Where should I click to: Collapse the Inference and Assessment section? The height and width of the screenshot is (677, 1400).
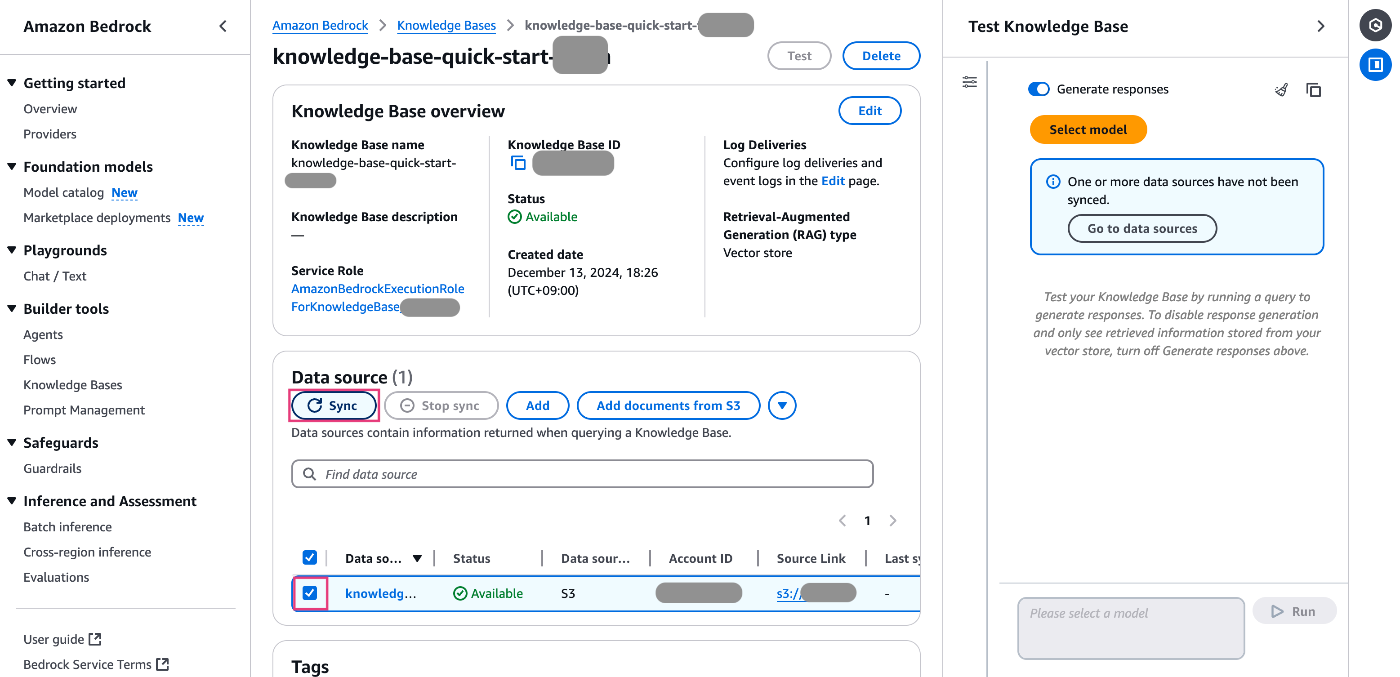point(12,502)
